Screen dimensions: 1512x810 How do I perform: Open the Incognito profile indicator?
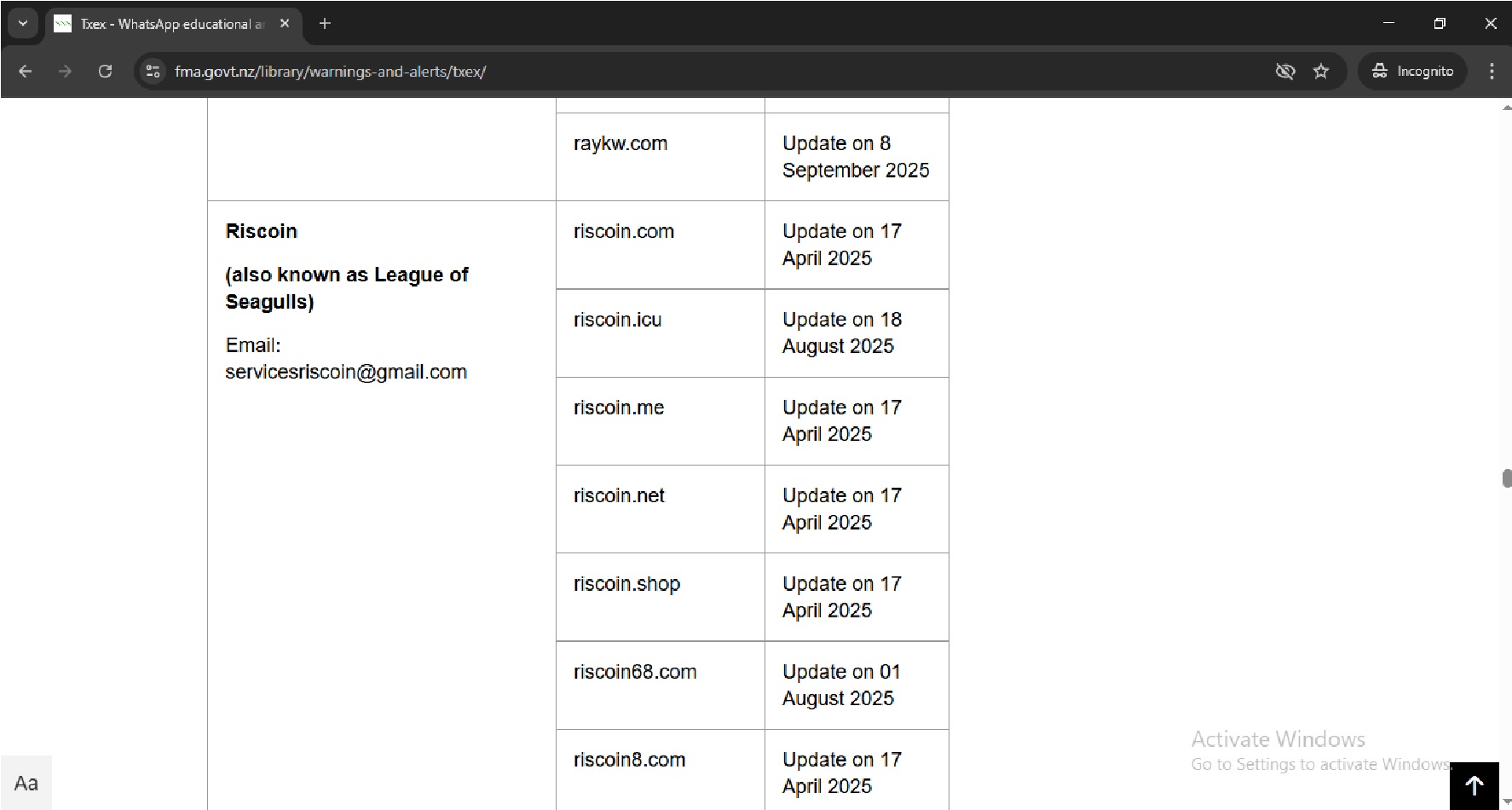click(x=1412, y=72)
